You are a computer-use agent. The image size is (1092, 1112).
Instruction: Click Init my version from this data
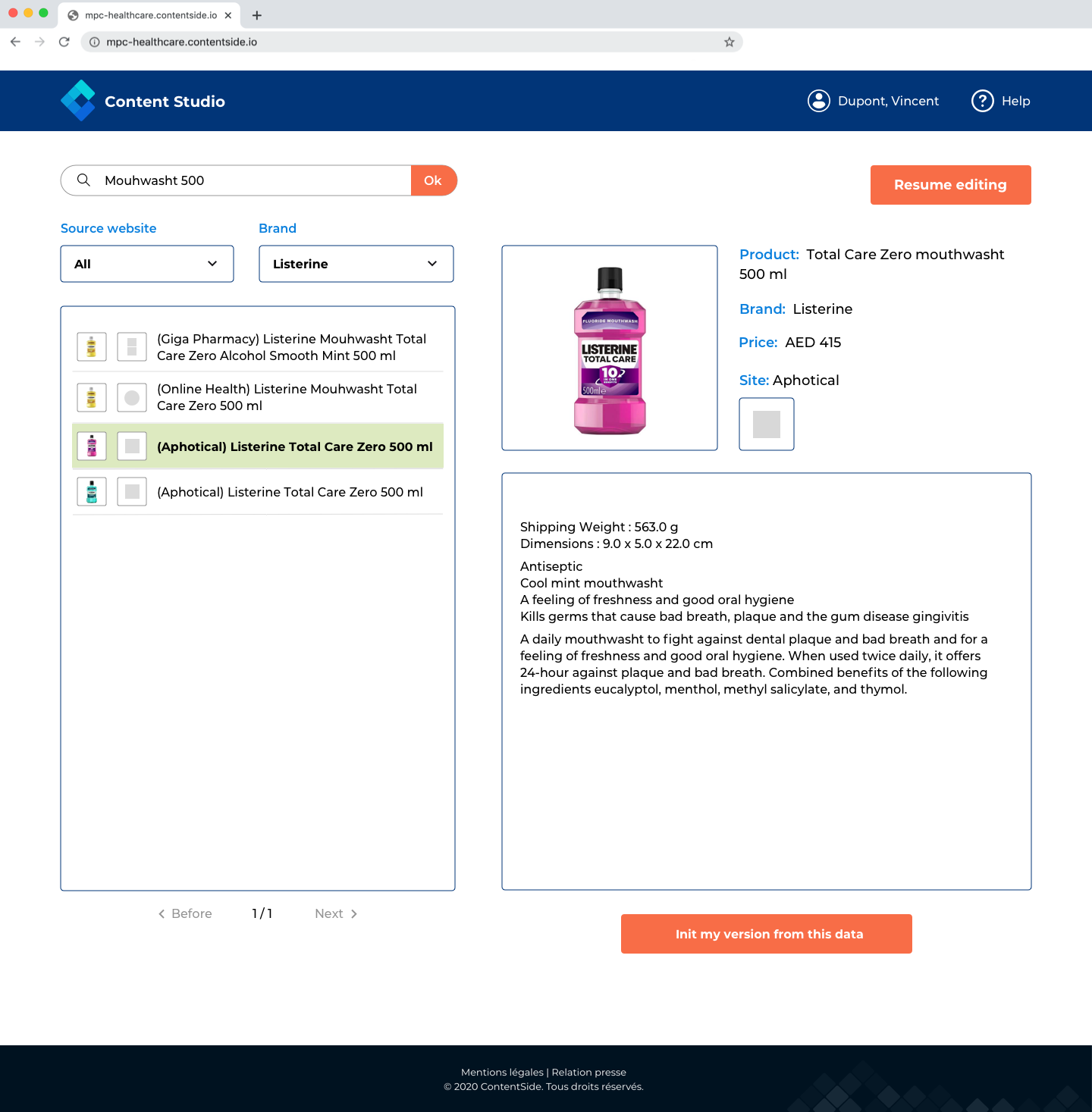pos(767,934)
